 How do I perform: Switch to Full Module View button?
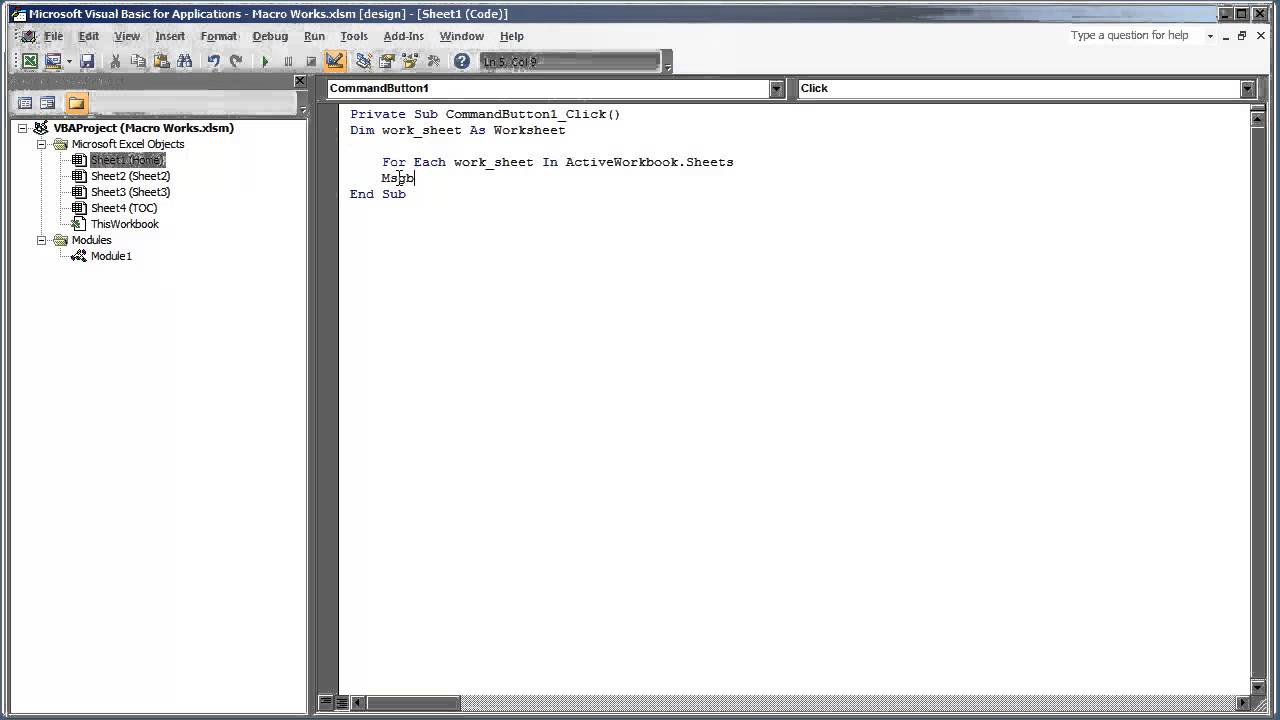(x=340, y=703)
